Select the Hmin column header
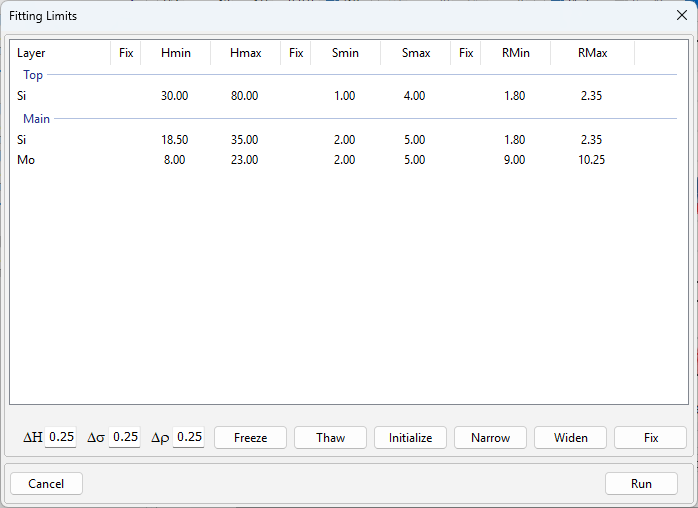This screenshot has height=508, width=698. click(x=176, y=53)
